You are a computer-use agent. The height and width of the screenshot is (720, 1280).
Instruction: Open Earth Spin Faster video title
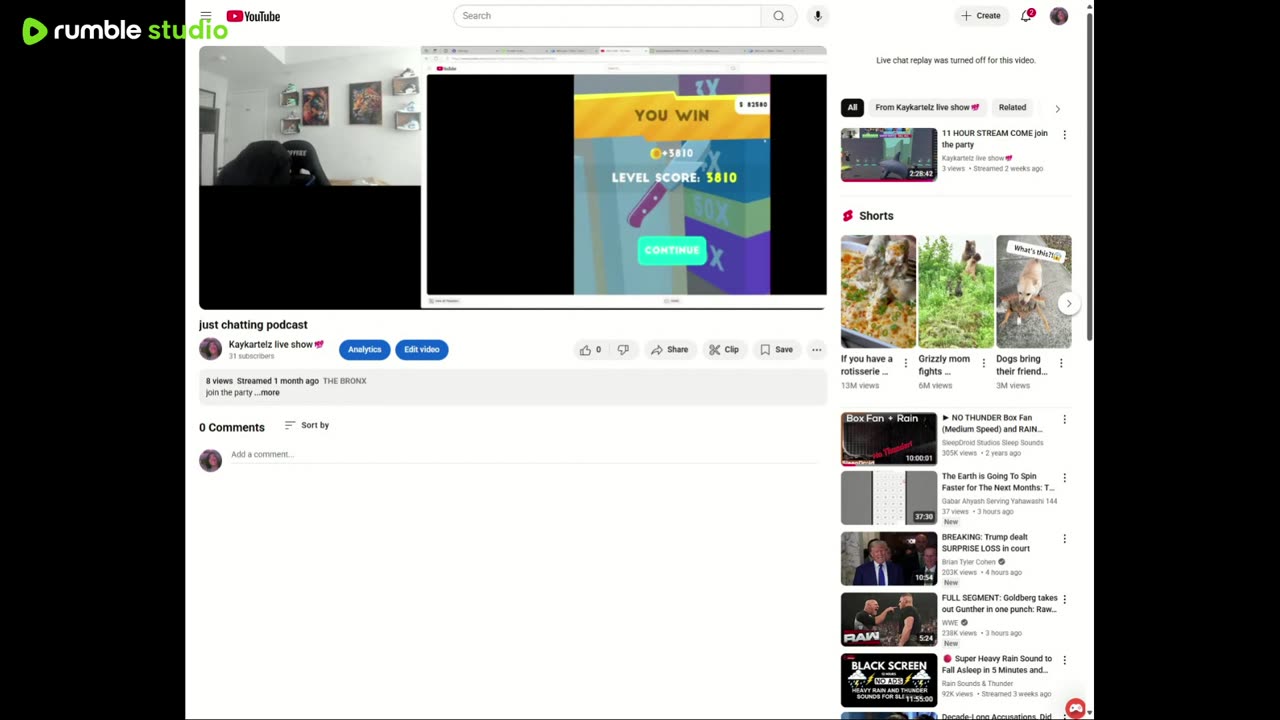click(998, 482)
